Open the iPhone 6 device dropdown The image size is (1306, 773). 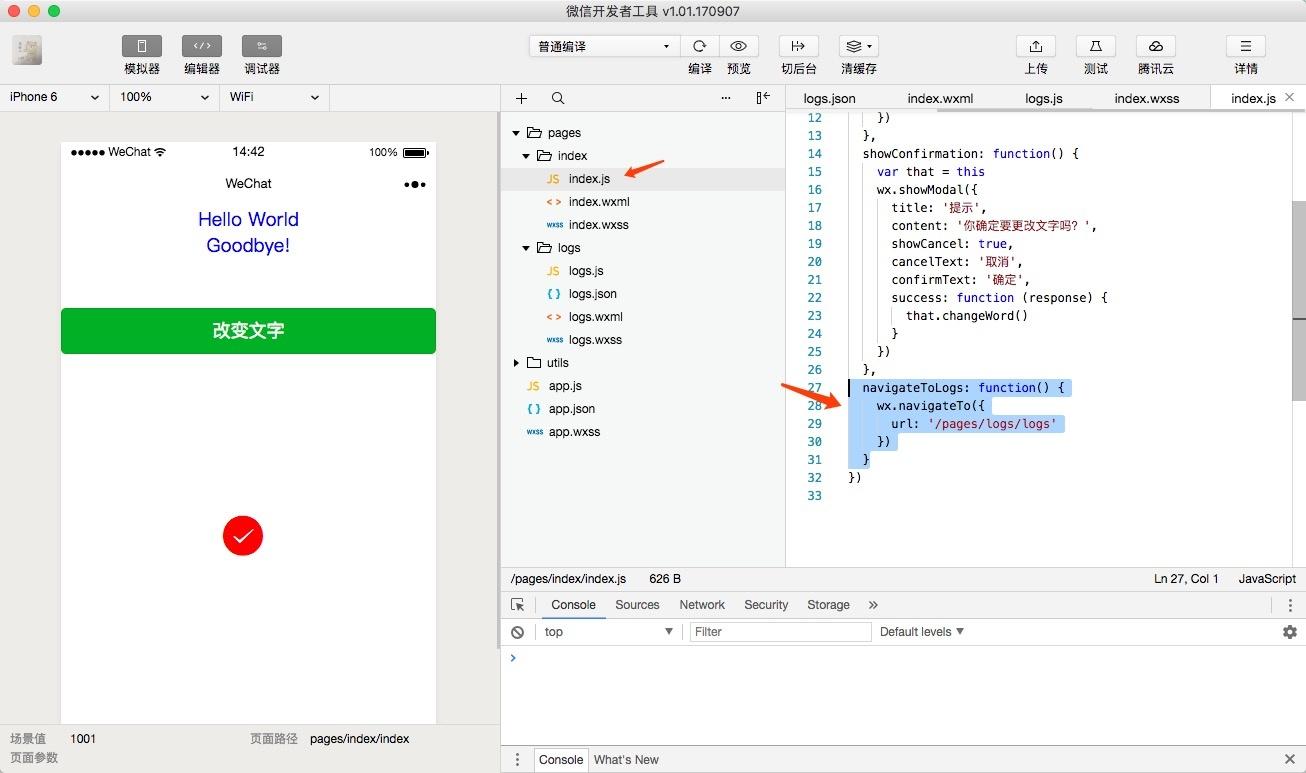point(54,97)
